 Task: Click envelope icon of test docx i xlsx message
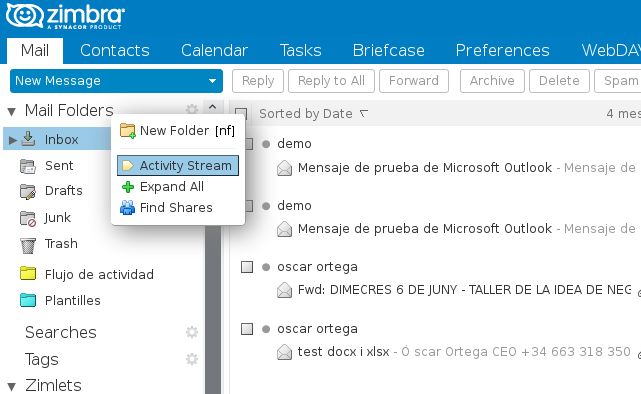[285, 352]
